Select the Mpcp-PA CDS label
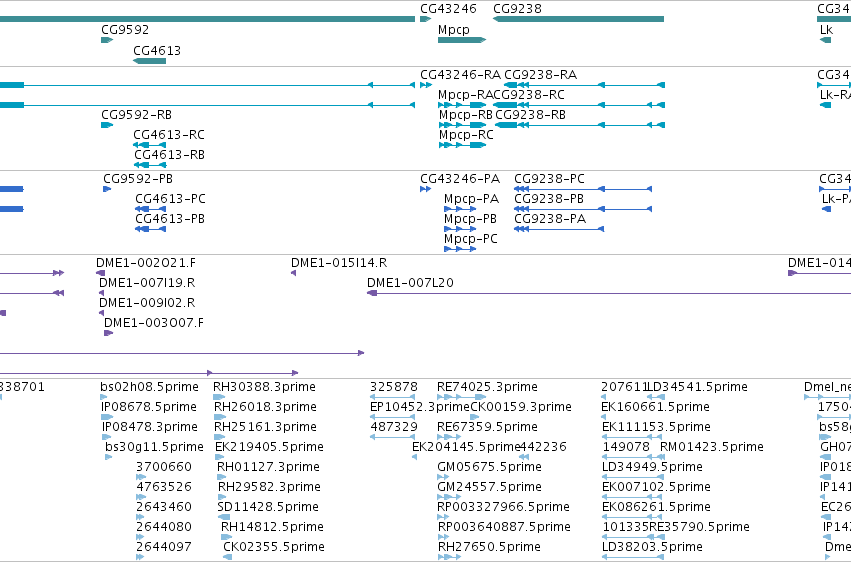This screenshot has width=851, height=562. (x=471, y=199)
